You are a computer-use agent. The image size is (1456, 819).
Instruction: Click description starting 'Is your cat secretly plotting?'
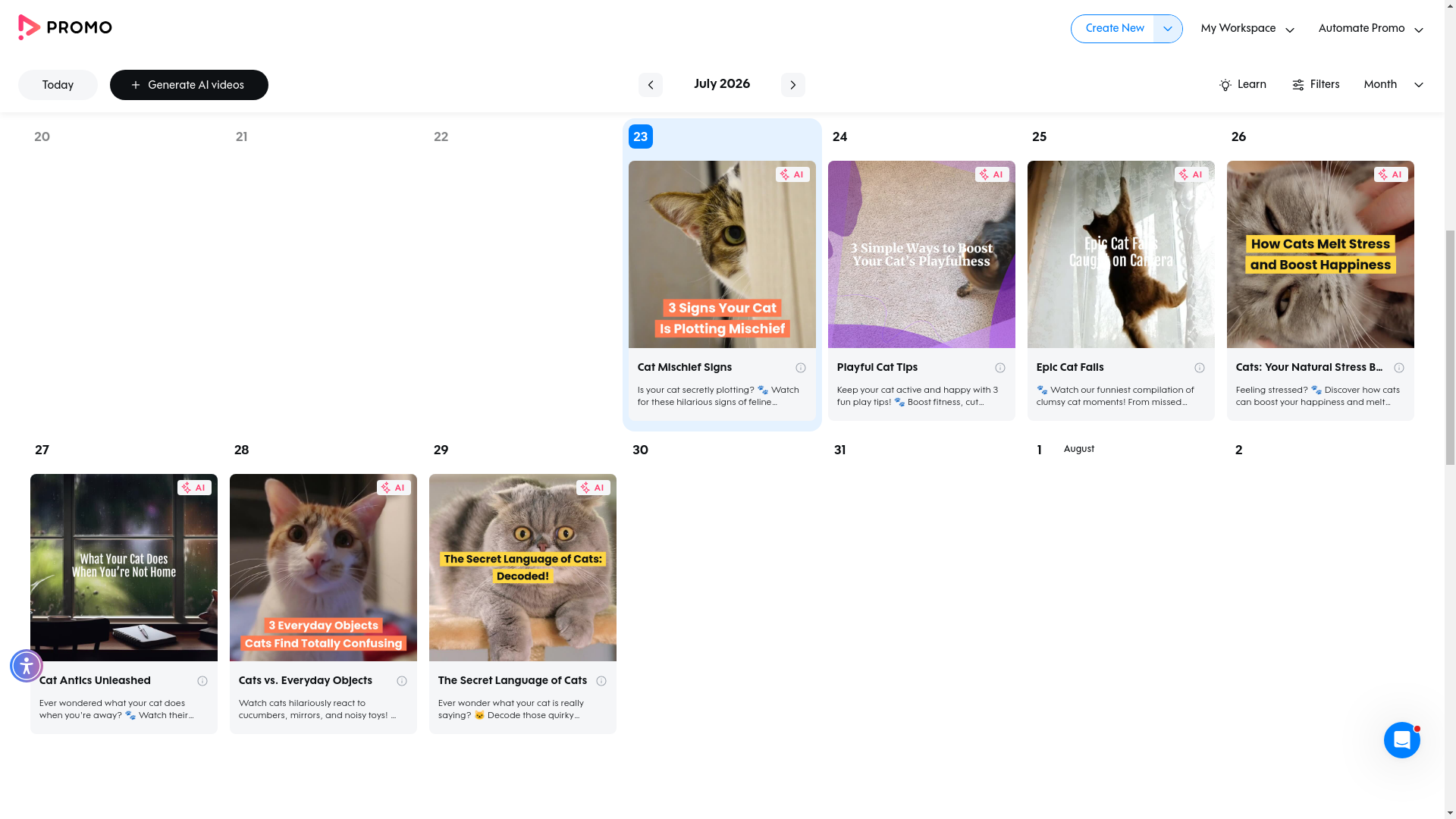tap(718, 397)
